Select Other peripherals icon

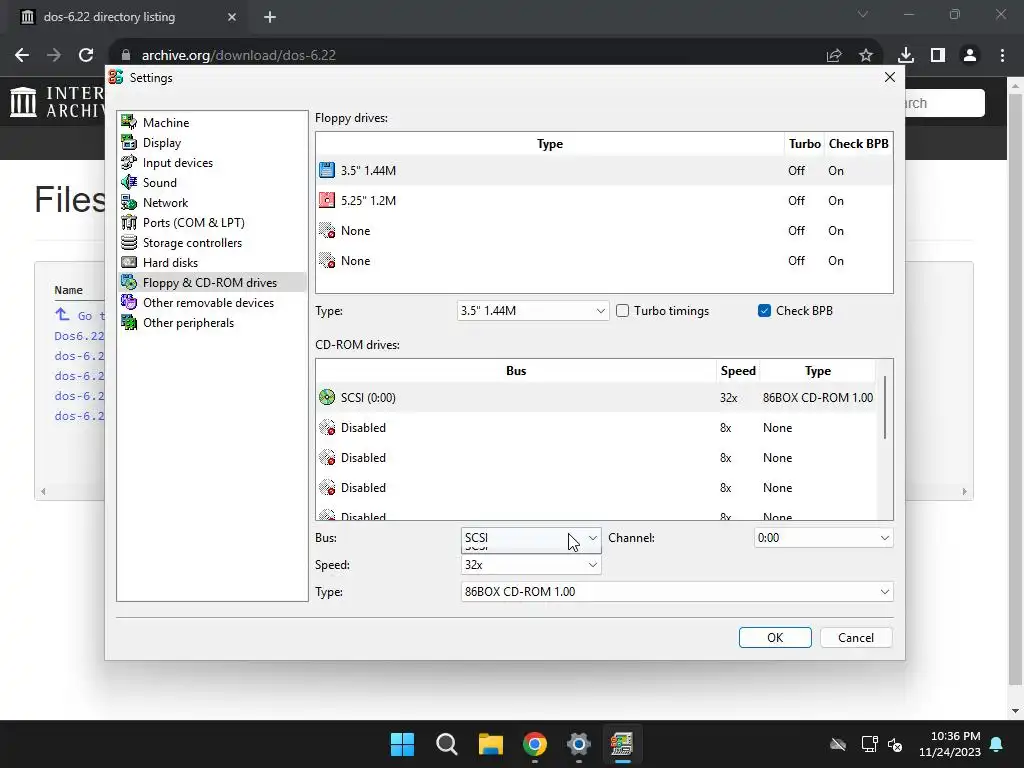coord(129,323)
